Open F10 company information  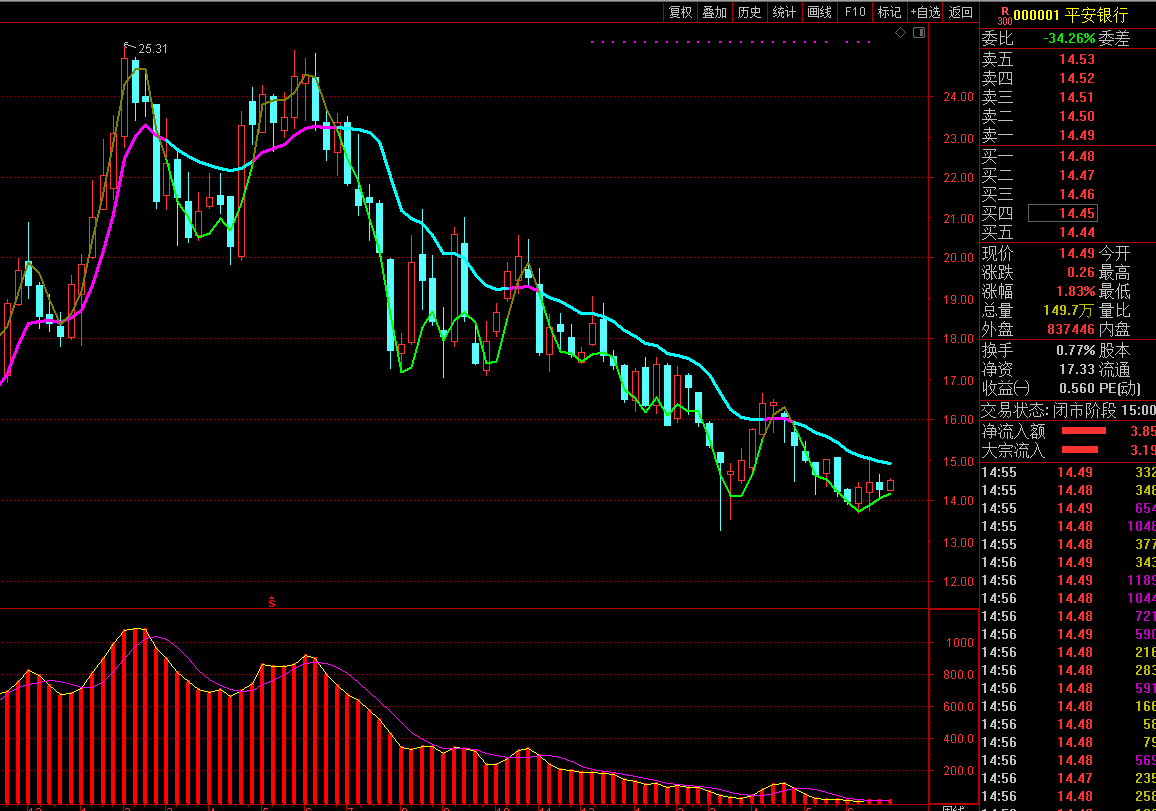point(855,12)
